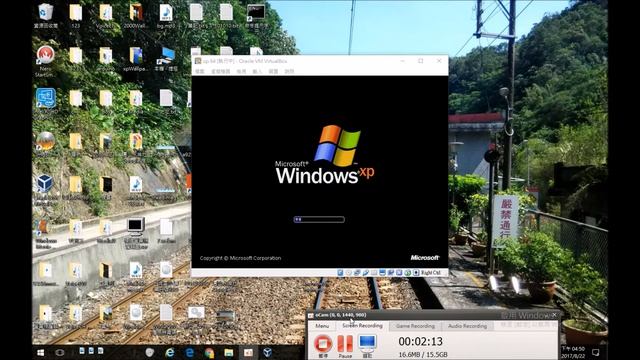640x360 pixels.
Task: Switch to the Audio Recording tab
Action: [467, 326]
